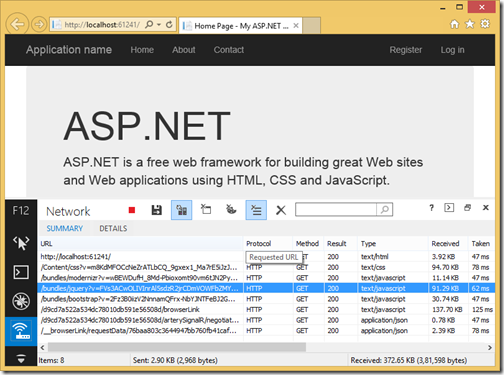The height and width of the screenshot is (375, 504).
Task: Close the F12 developer tools pane
Action: point(486,208)
